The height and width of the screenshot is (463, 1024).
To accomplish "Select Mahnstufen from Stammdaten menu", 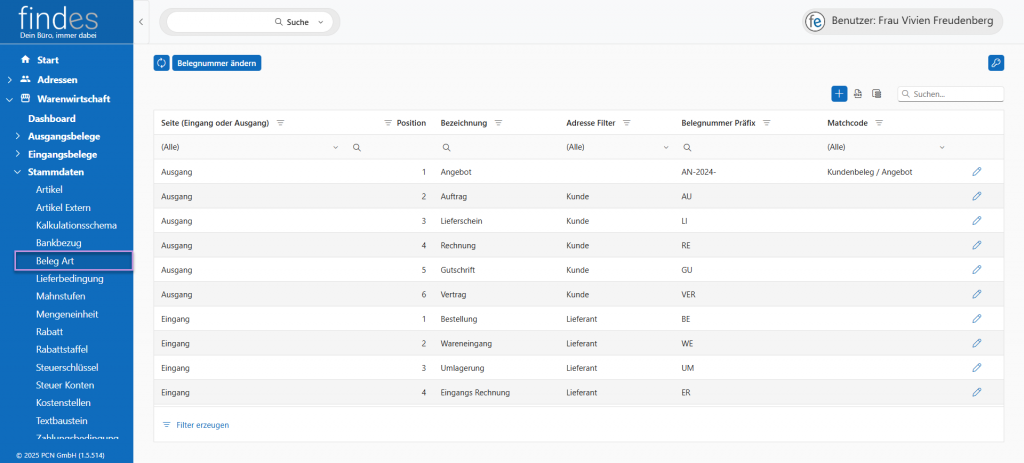I will pos(61,296).
